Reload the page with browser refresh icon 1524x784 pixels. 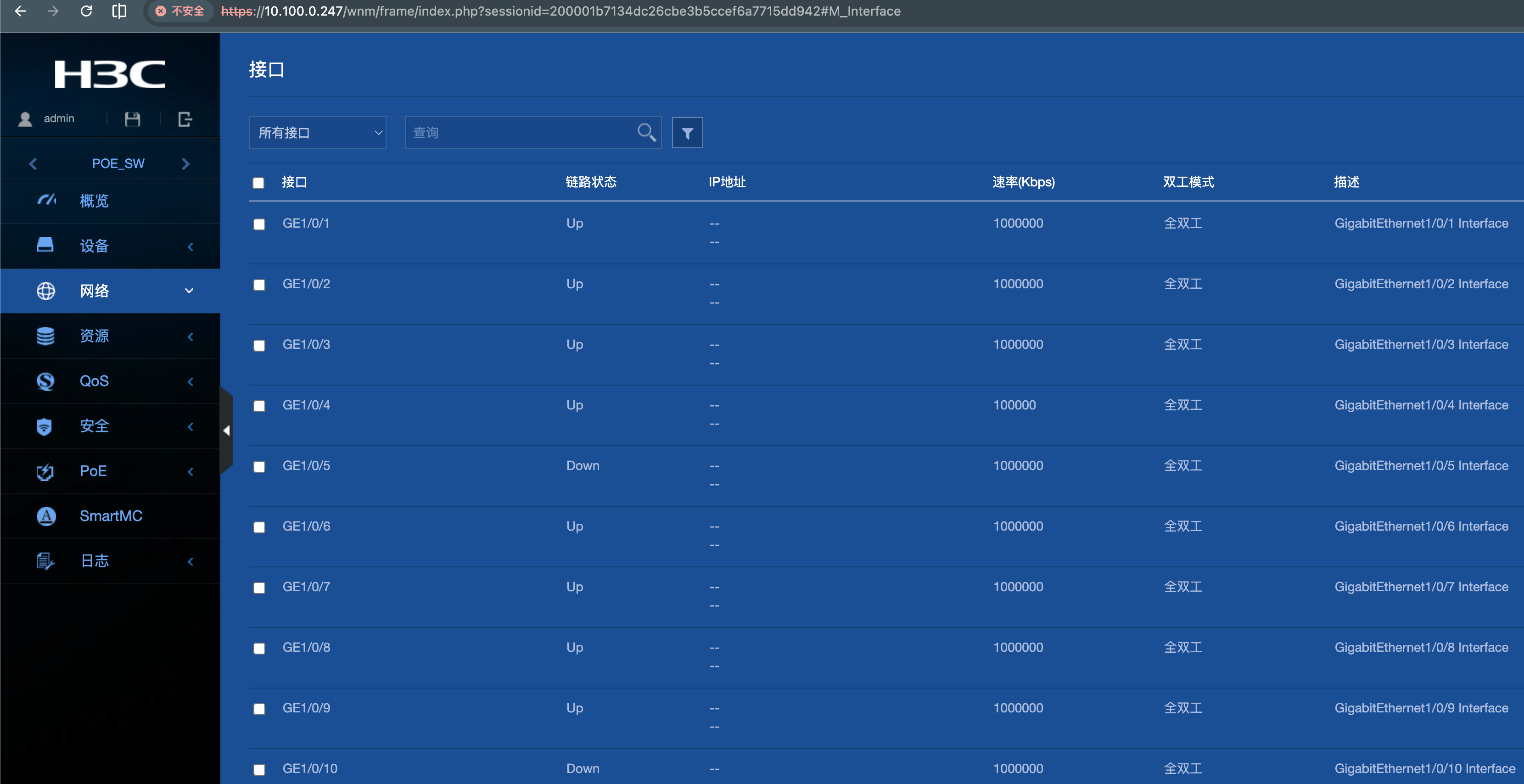[86, 11]
